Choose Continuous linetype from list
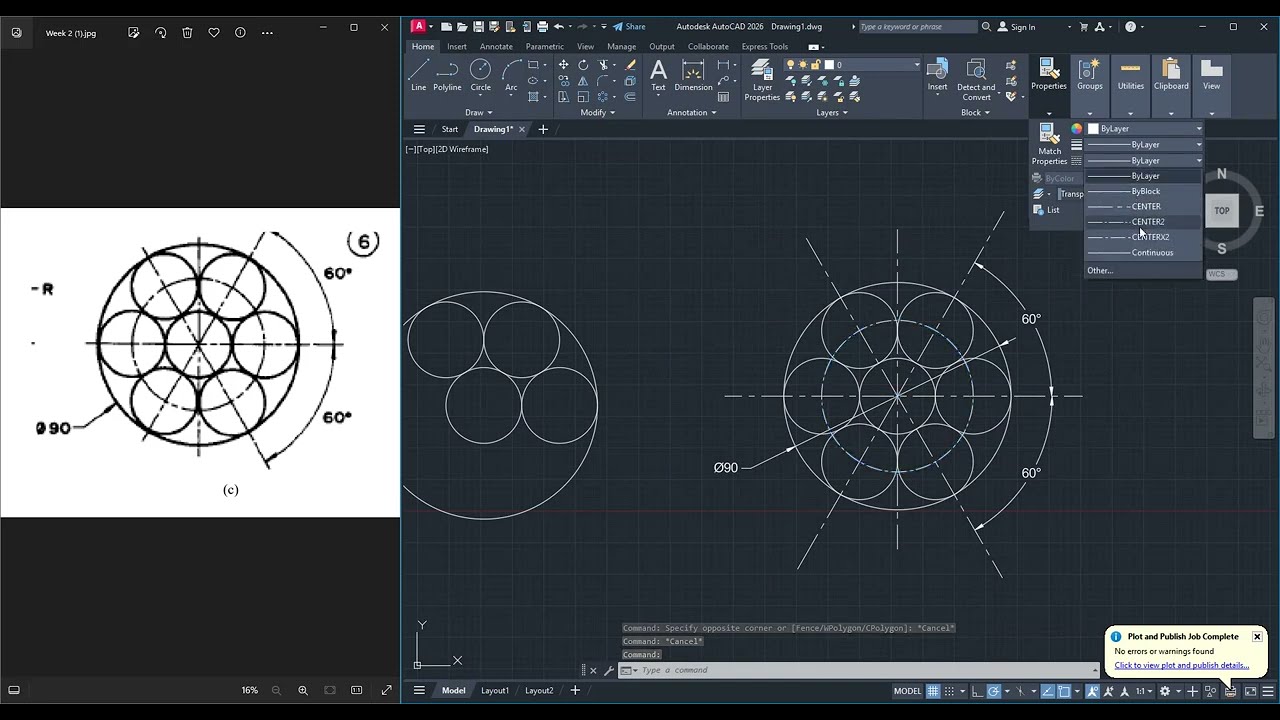 [x=1144, y=252]
